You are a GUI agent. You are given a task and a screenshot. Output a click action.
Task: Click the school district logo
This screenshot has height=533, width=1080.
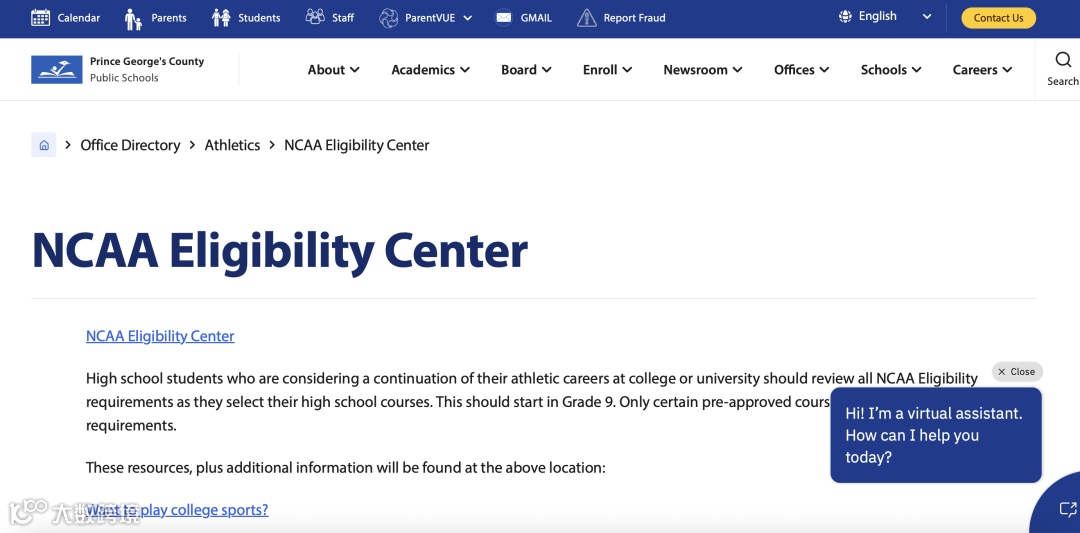point(57,69)
